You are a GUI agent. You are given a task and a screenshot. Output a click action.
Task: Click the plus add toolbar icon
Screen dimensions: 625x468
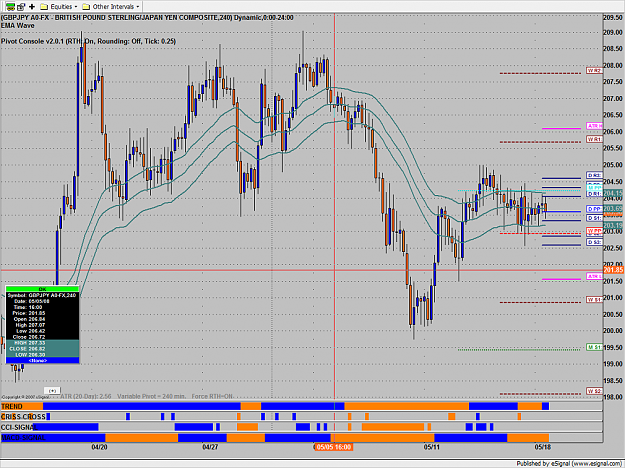pyautogui.click(x=31, y=7)
